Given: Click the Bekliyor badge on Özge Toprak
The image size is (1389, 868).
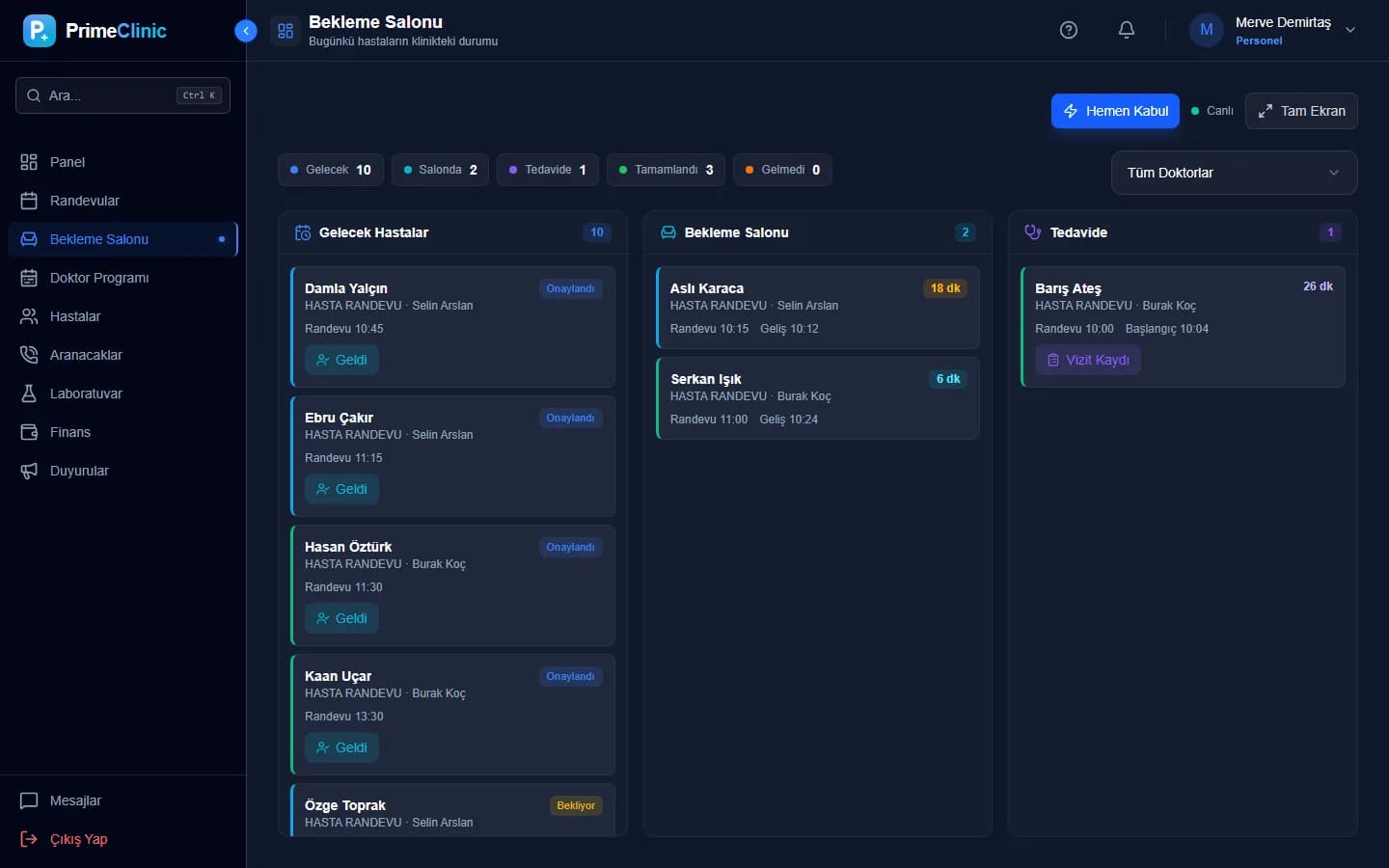Looking at the screenshot, I should tap(576, 805).
